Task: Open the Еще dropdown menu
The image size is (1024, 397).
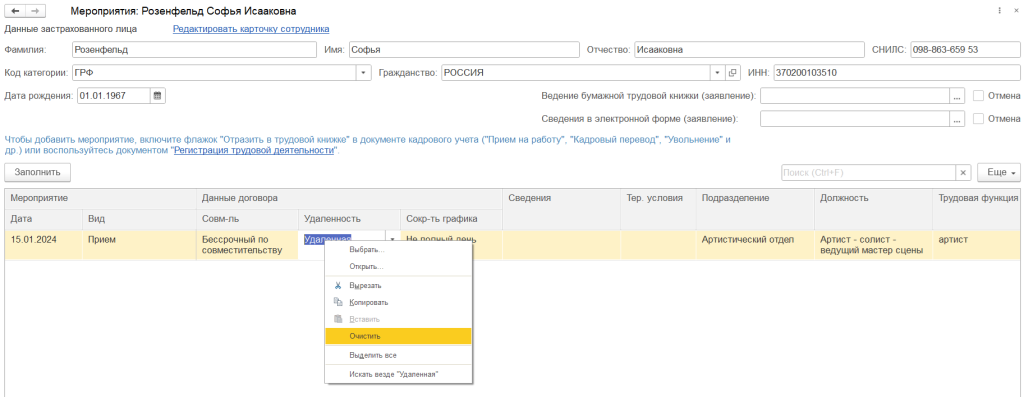Action: coord(998,172)
